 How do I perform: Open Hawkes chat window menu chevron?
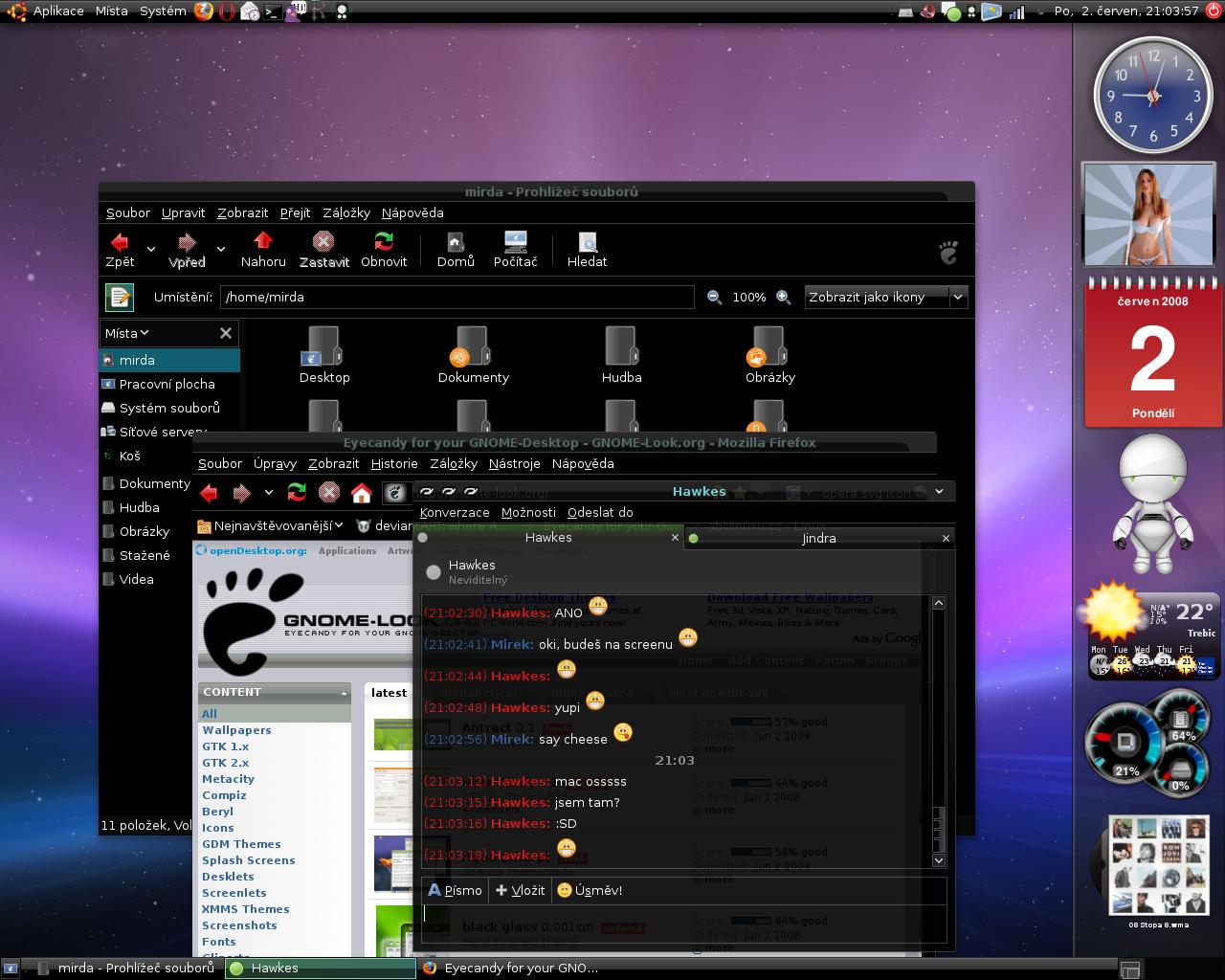click(x=939, y=492)
